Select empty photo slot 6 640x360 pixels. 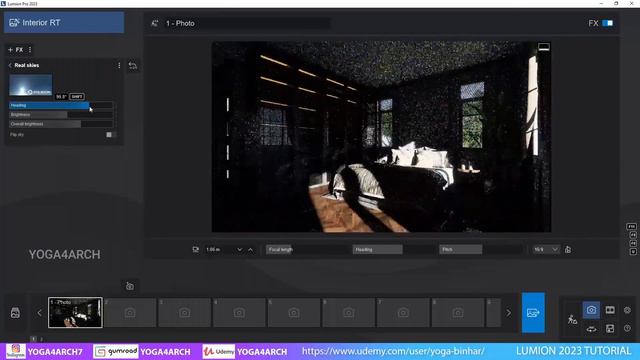coord(349,313)
